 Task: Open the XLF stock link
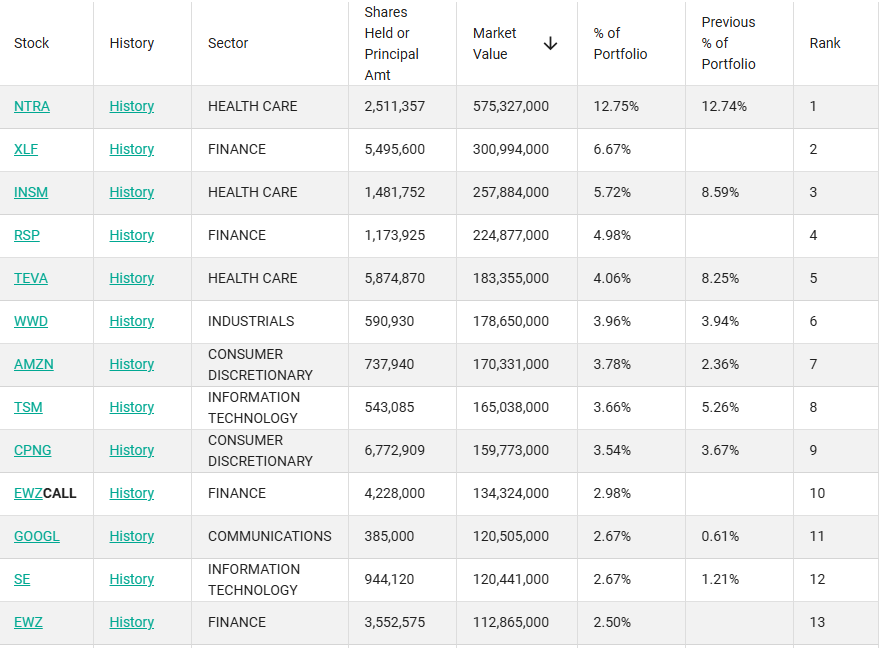(x=26, y=149)
